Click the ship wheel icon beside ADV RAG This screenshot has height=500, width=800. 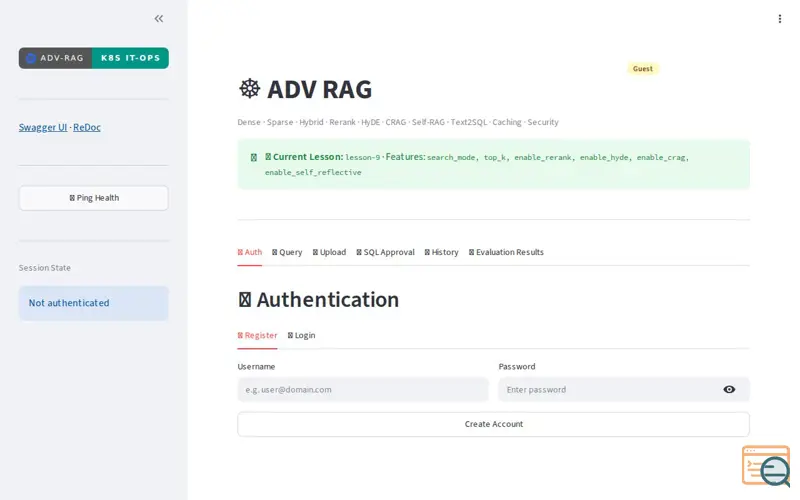point(249,89)
